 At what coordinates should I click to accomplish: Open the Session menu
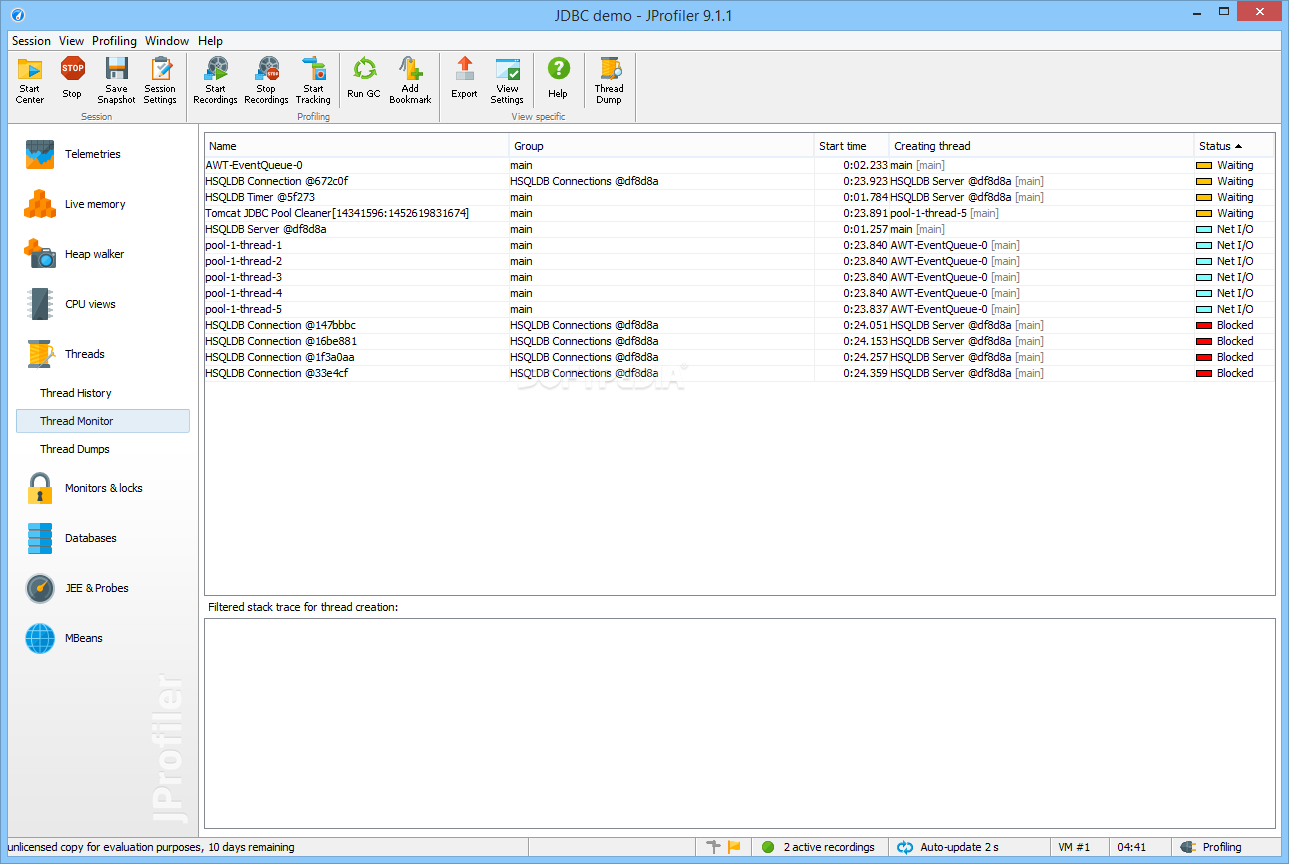point(31,41)
